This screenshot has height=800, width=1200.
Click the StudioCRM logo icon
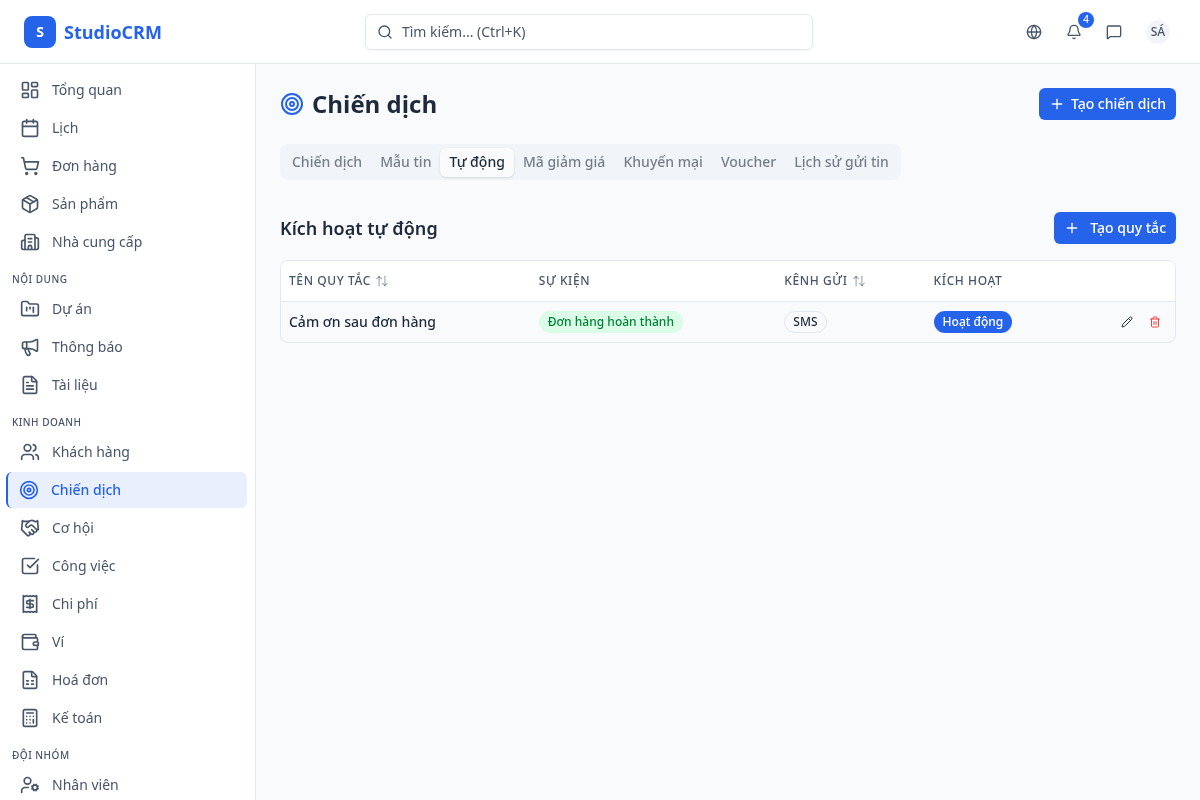click(x=40, y=32)
